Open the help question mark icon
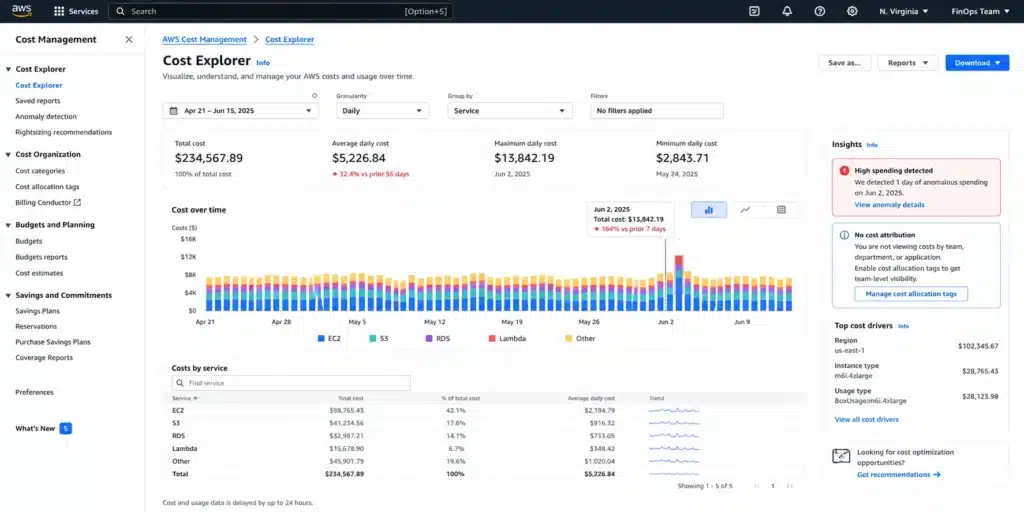The height and width of the screenshot is (512, 1024). (x=820, y=11)
